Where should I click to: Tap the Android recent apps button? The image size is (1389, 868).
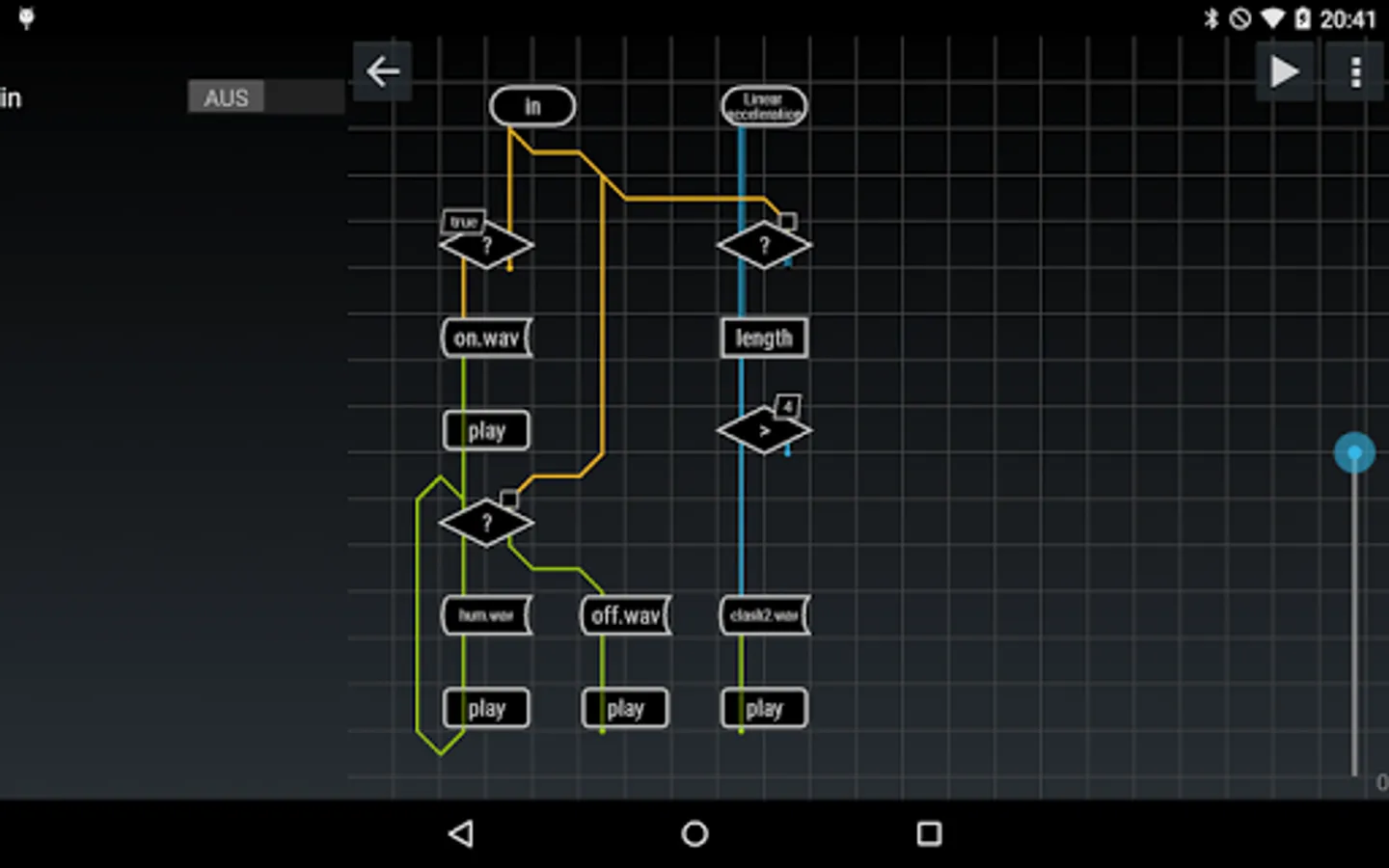[x=929, y=834]
